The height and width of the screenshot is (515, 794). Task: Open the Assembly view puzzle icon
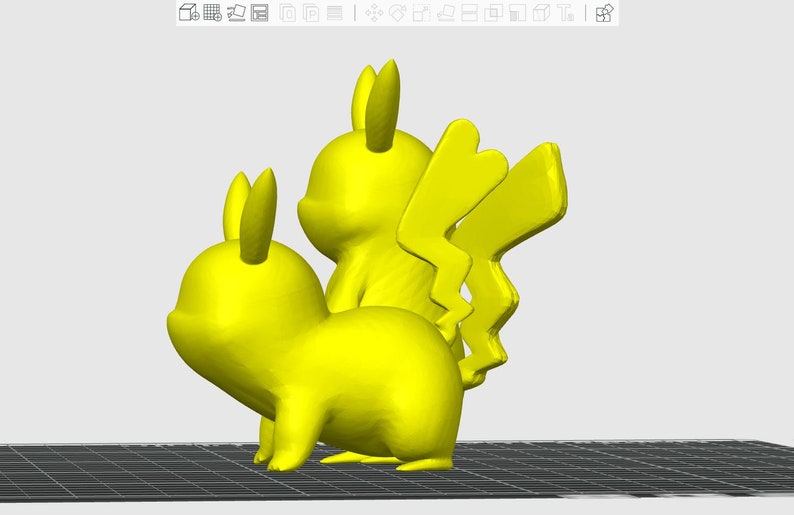point(604,13)
